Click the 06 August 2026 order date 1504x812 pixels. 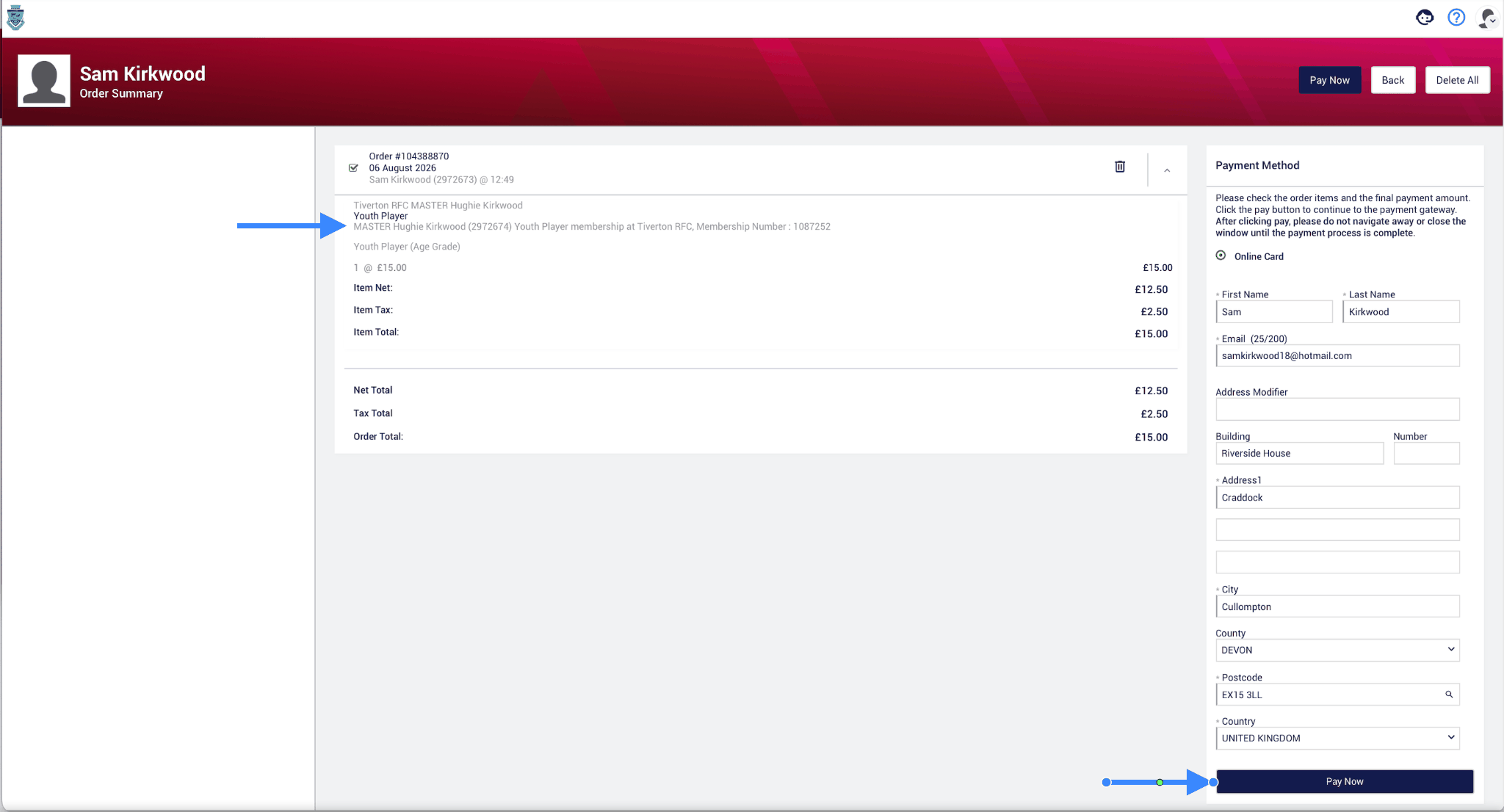coord(402,168)
